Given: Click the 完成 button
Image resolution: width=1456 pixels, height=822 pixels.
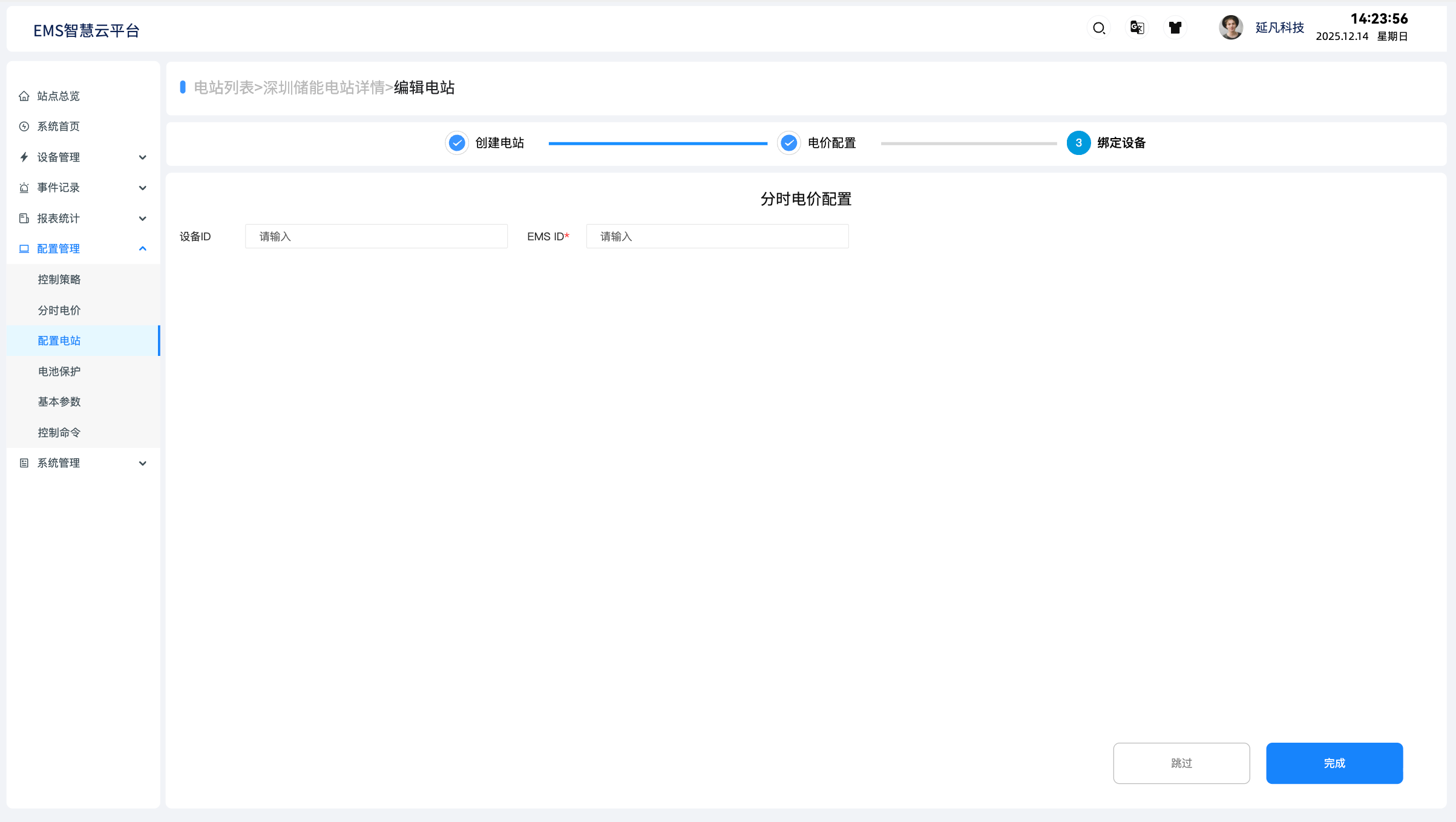Looking at the screenshot, I should (1334, 763).
